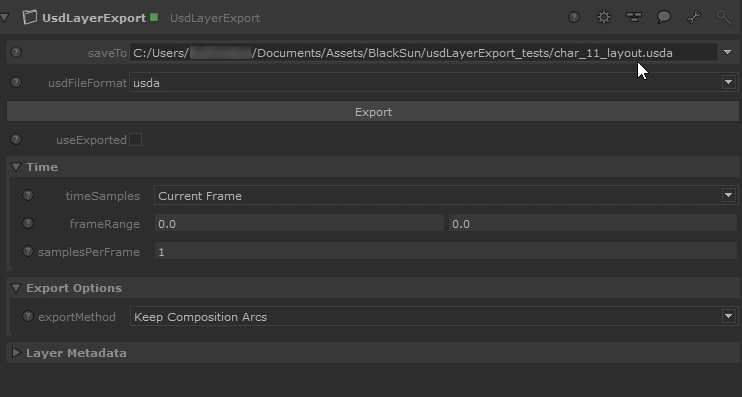Collapse the Time section

coord(16,167)
